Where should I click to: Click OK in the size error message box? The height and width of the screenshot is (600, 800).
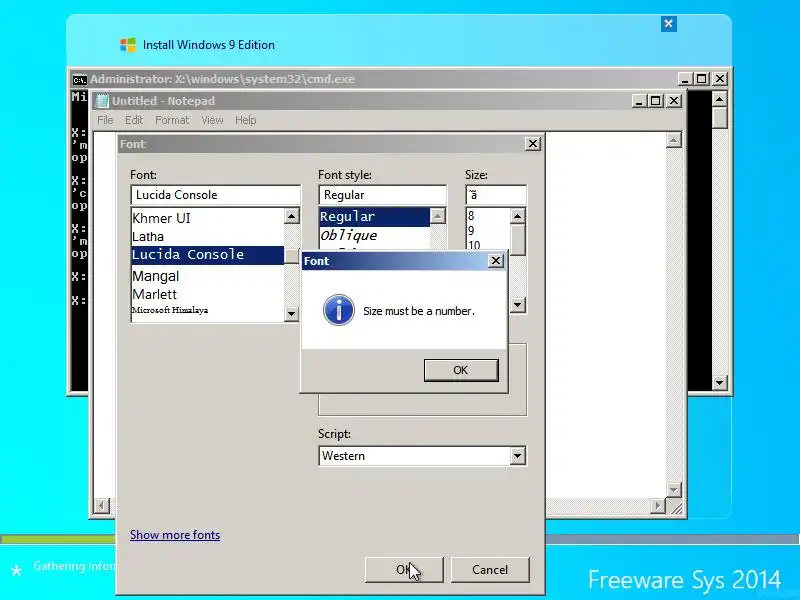[x=461, y=370]
